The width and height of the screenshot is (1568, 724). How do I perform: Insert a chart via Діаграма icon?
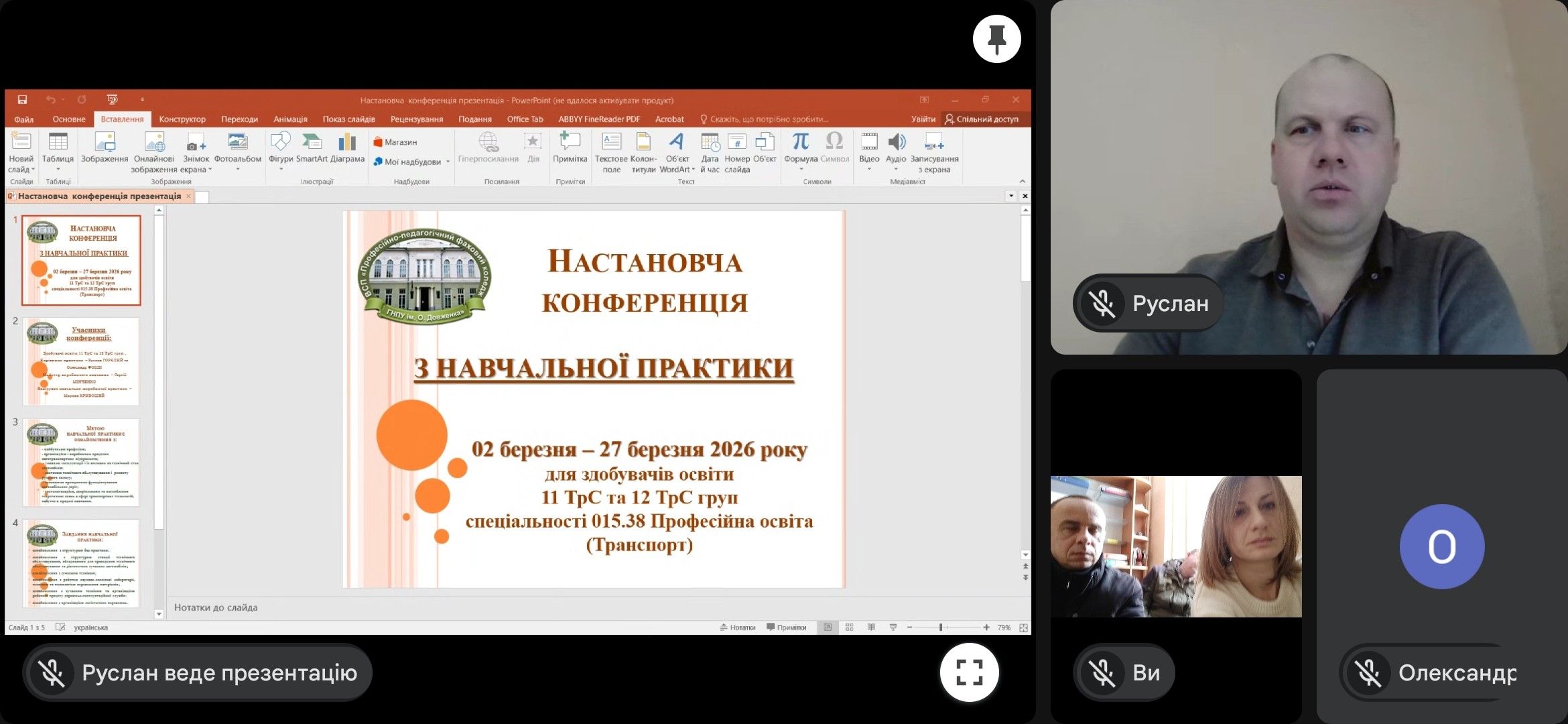pyautogui.click(x=347, y=142)
